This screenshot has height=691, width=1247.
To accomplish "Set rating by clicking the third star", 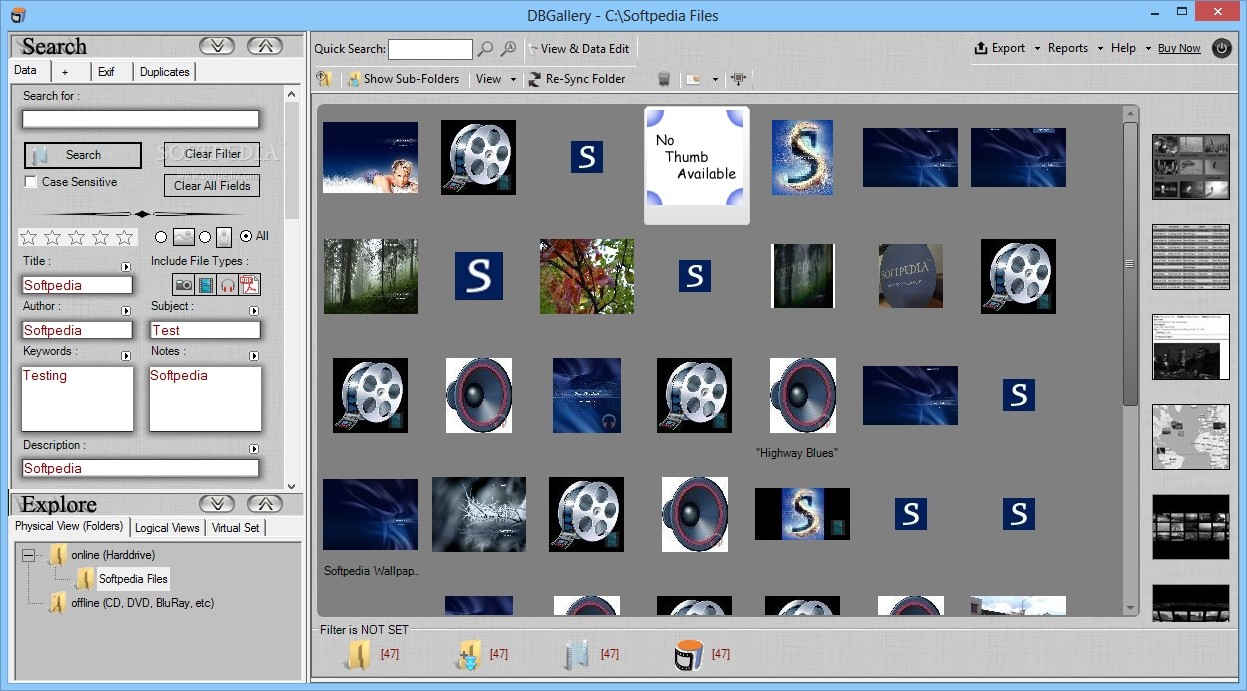I will [x=76, y=237].
